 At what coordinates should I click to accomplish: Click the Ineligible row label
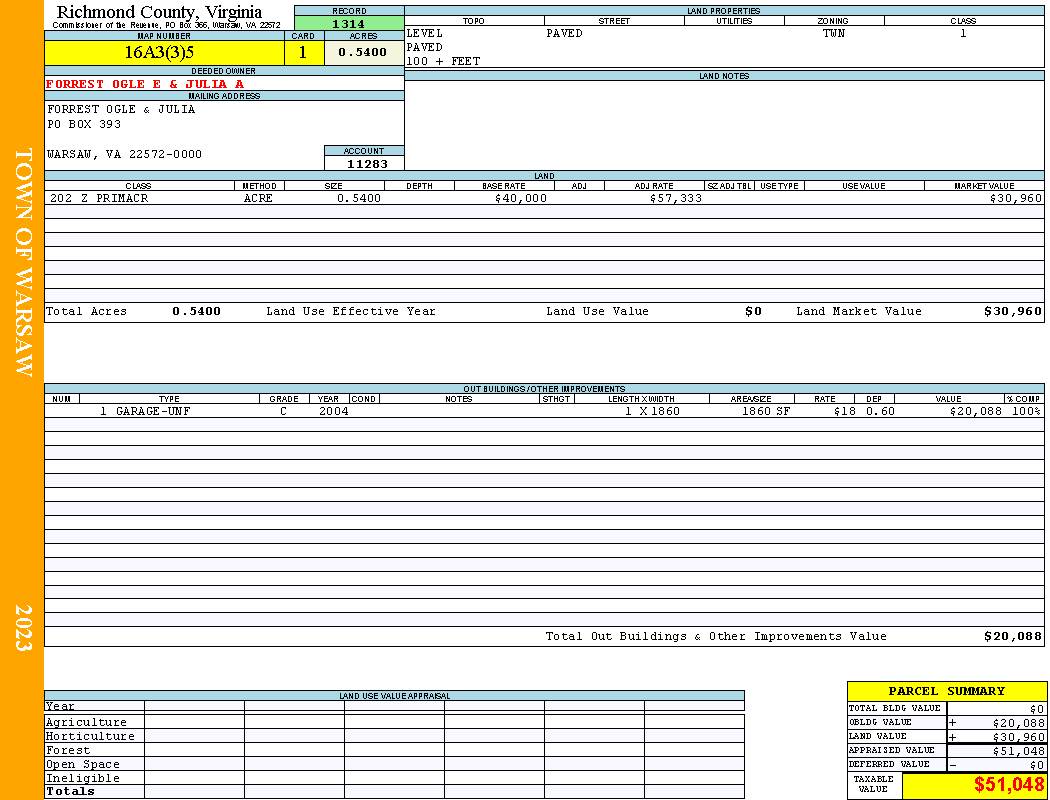82,779
